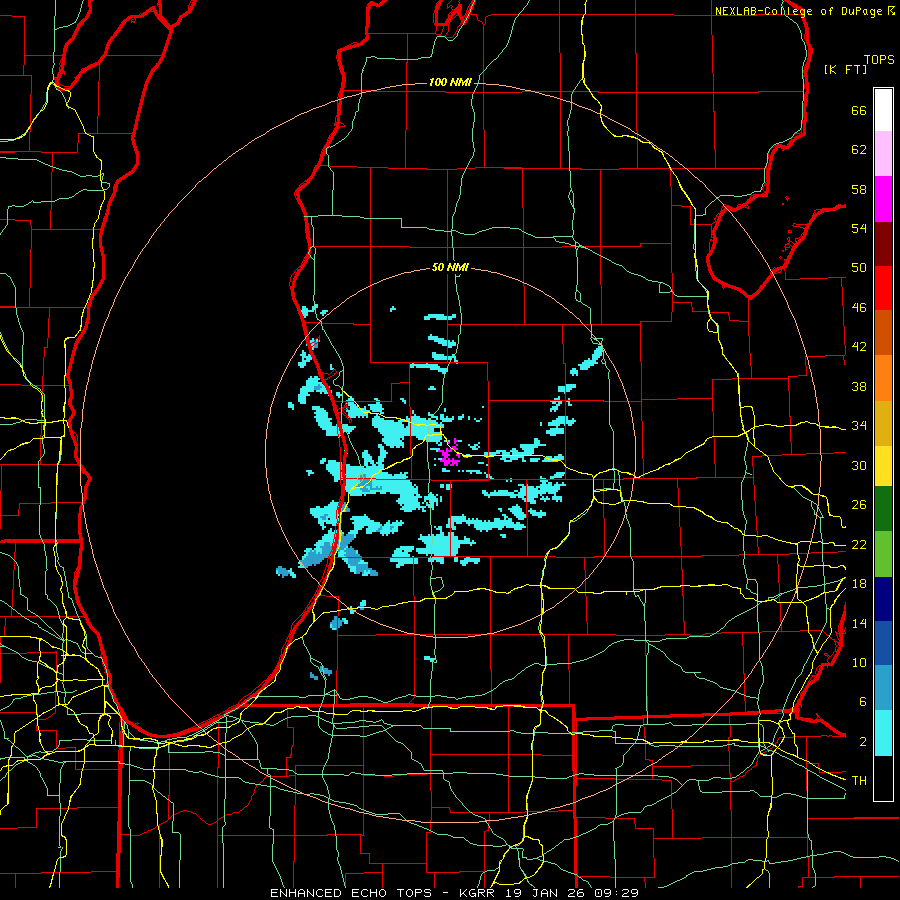Click the legend value 34
The height and width of the screenshot is (900, 900).
click(859, 426)
